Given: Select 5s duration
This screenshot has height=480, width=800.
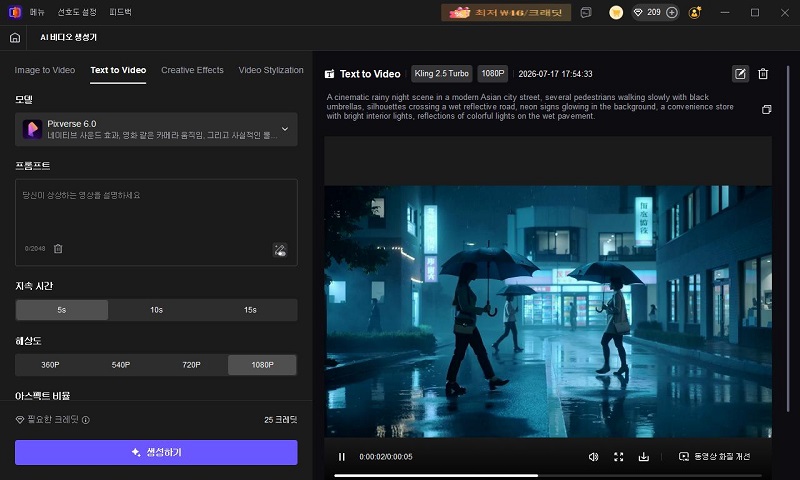Looking at the screenshot, I should (x=62, y=310).
